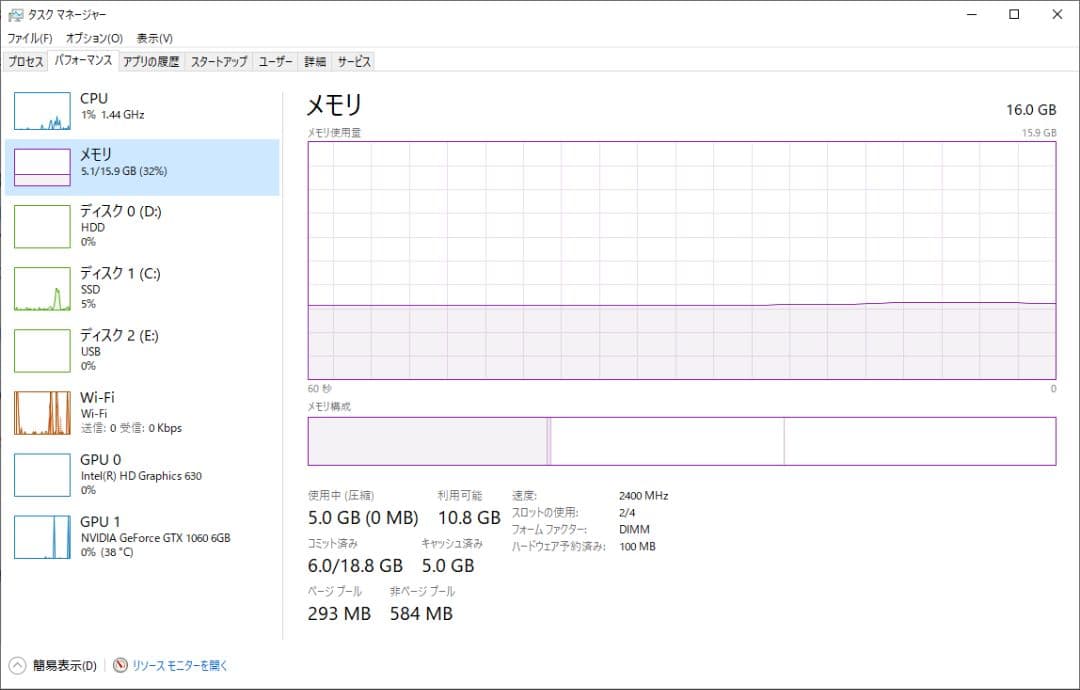
Task: Open the オプション(O) menu
Action: pos(94,38)
